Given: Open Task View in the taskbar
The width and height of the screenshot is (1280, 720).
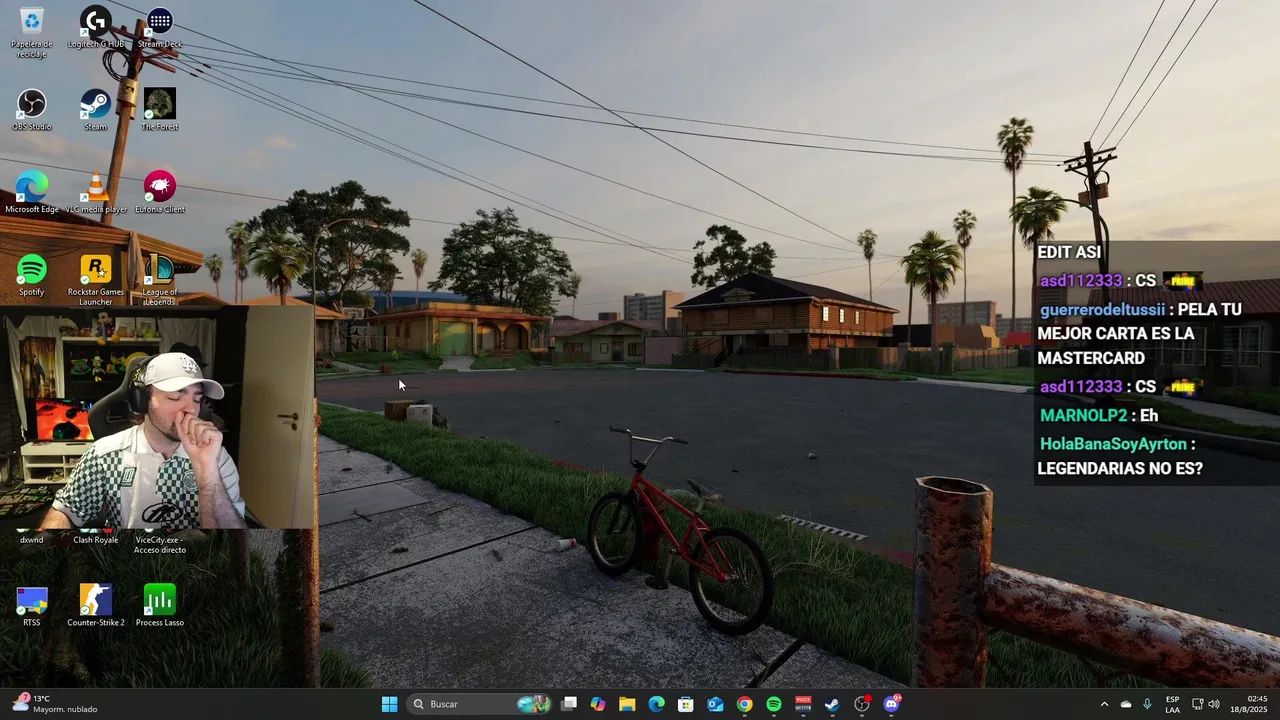Looking at the screenshot, I should (x=569, y=704).
